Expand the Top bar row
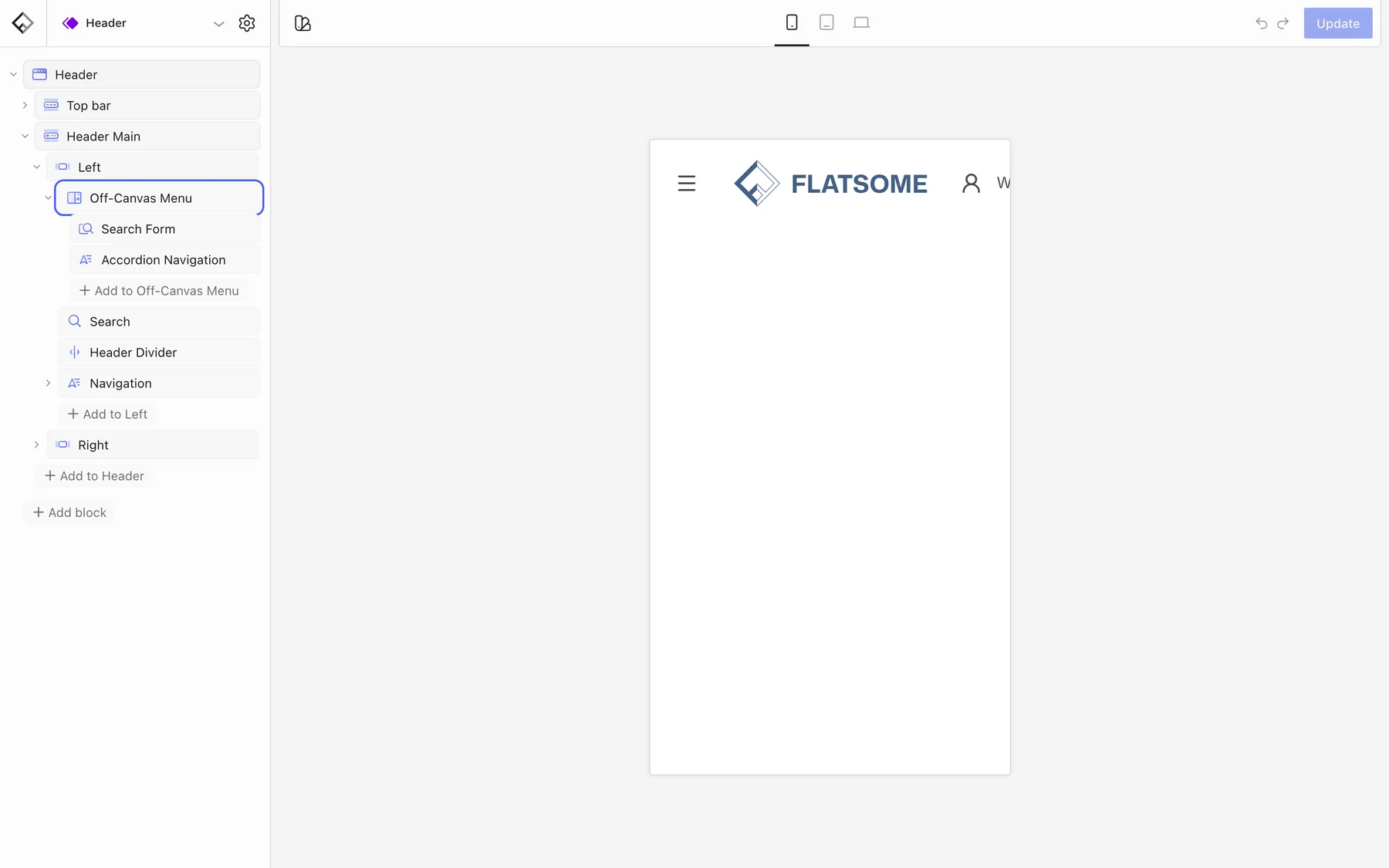The image size is (1389, 868). [25, 106]
